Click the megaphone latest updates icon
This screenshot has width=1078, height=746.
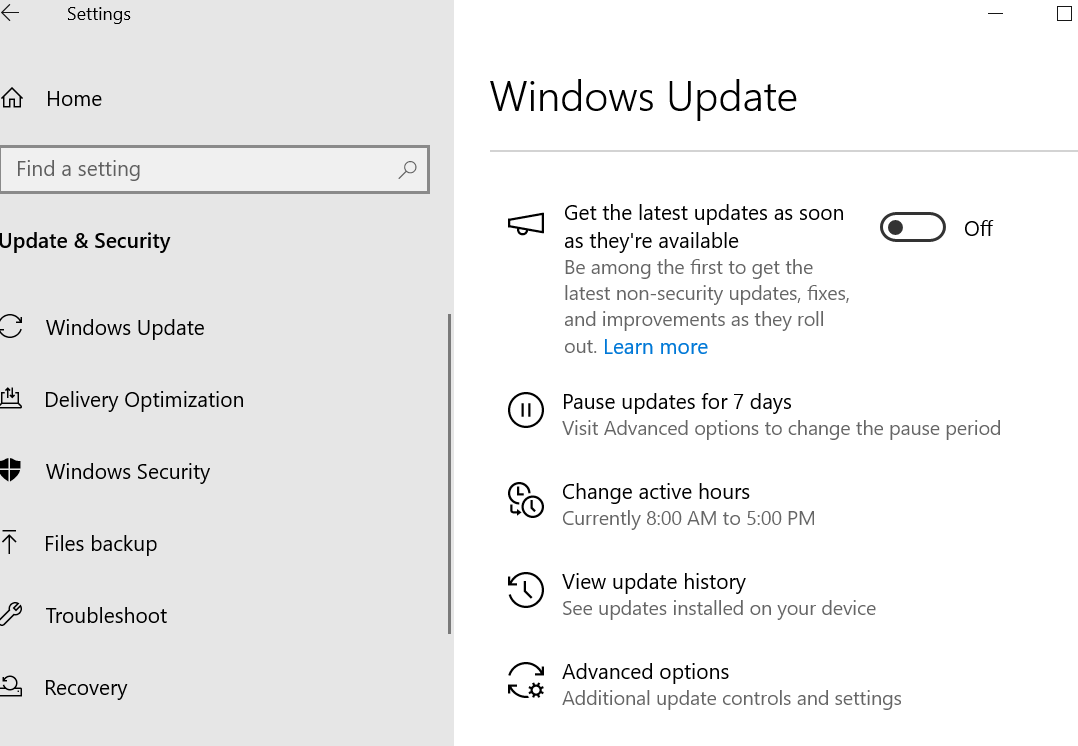526,224
